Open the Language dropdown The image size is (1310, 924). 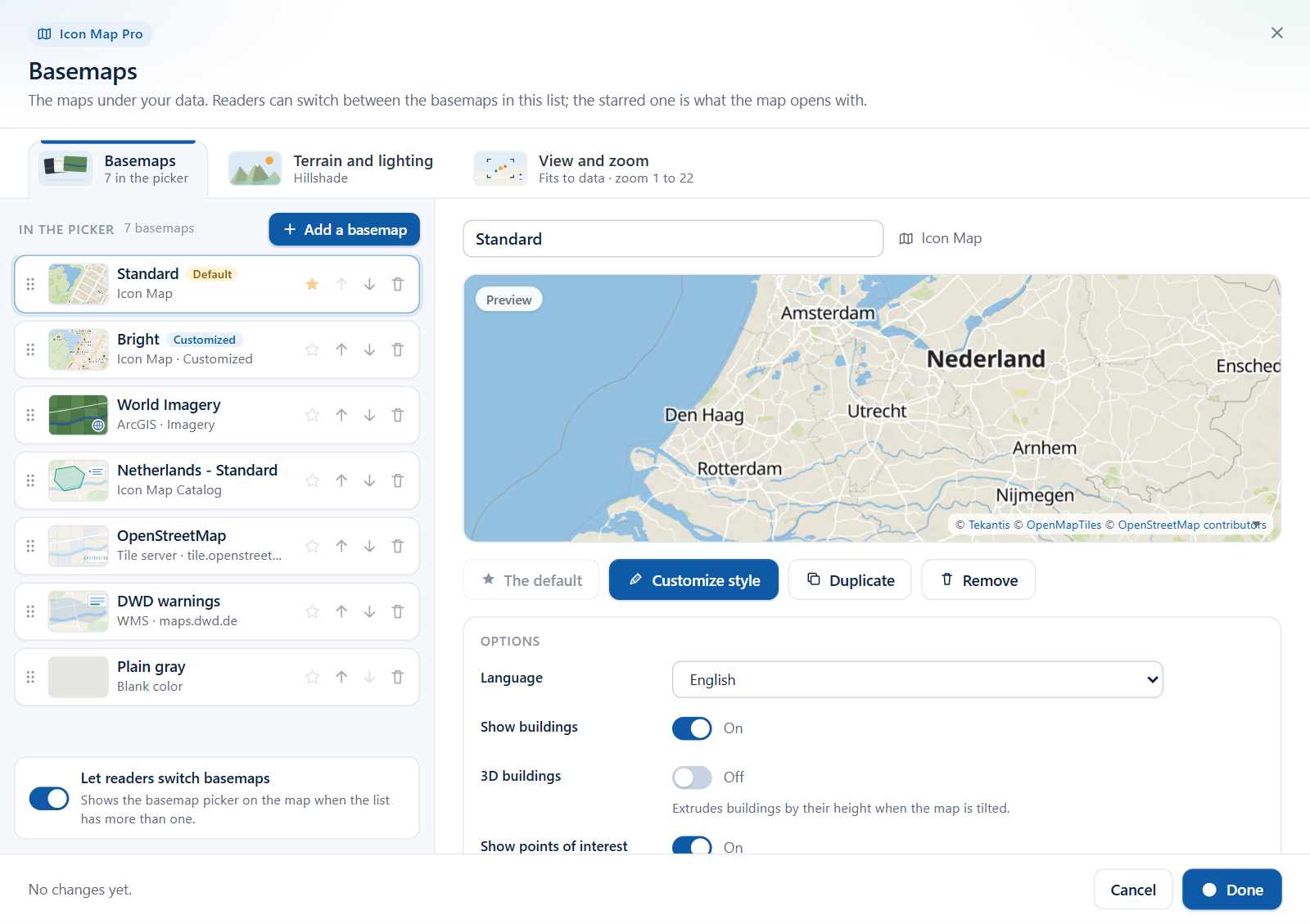918,679
